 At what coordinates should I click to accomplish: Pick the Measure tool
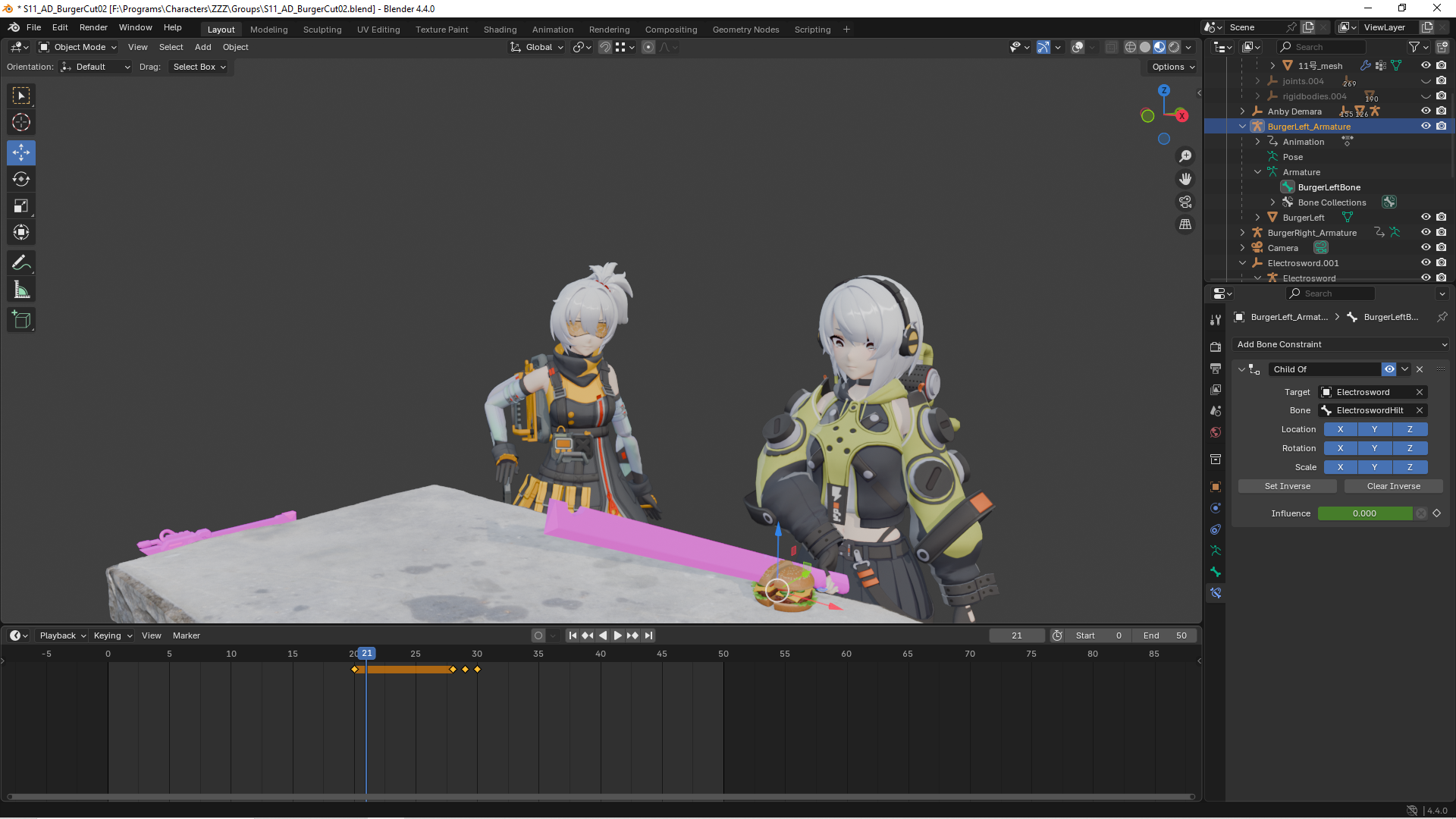21,290
